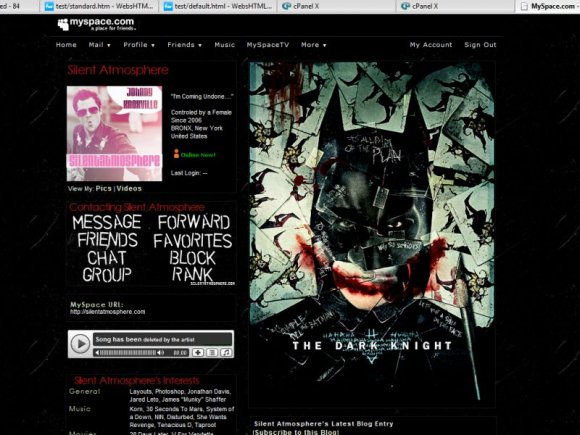The height and width of the screenshot is (435, 580).
Task: Click the 'BRONX, New York' location text
Action: pos(197,128)
